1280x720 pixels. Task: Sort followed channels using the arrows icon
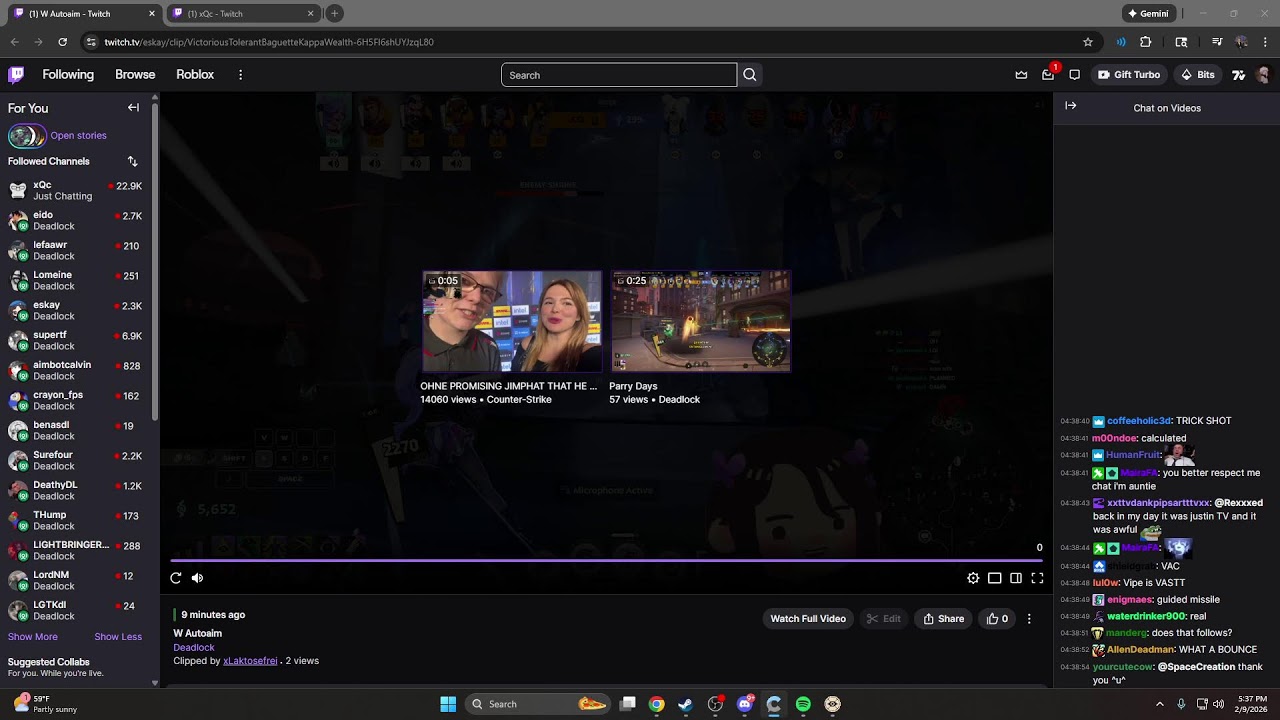coord(132,161)
